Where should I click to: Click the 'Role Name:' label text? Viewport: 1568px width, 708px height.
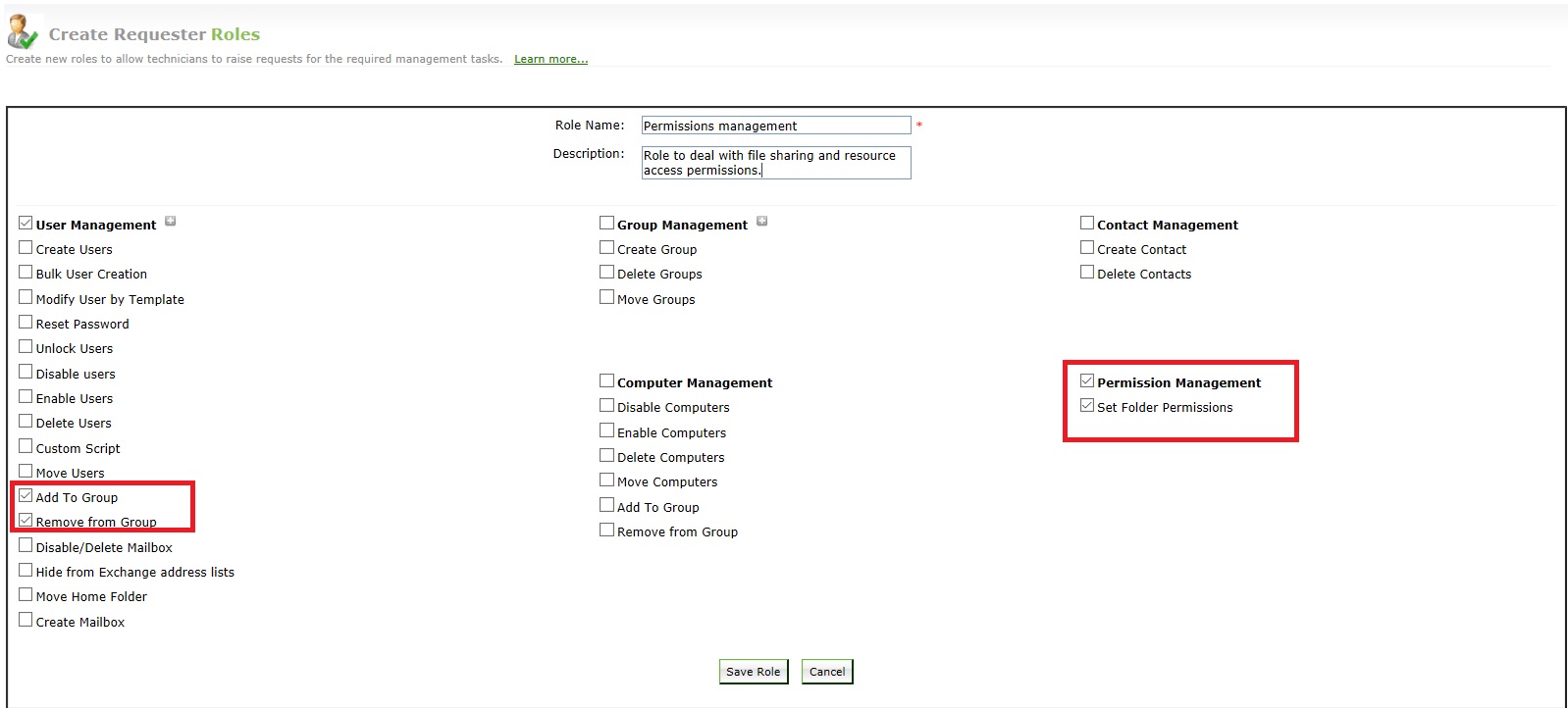click(x=590, y=126)
